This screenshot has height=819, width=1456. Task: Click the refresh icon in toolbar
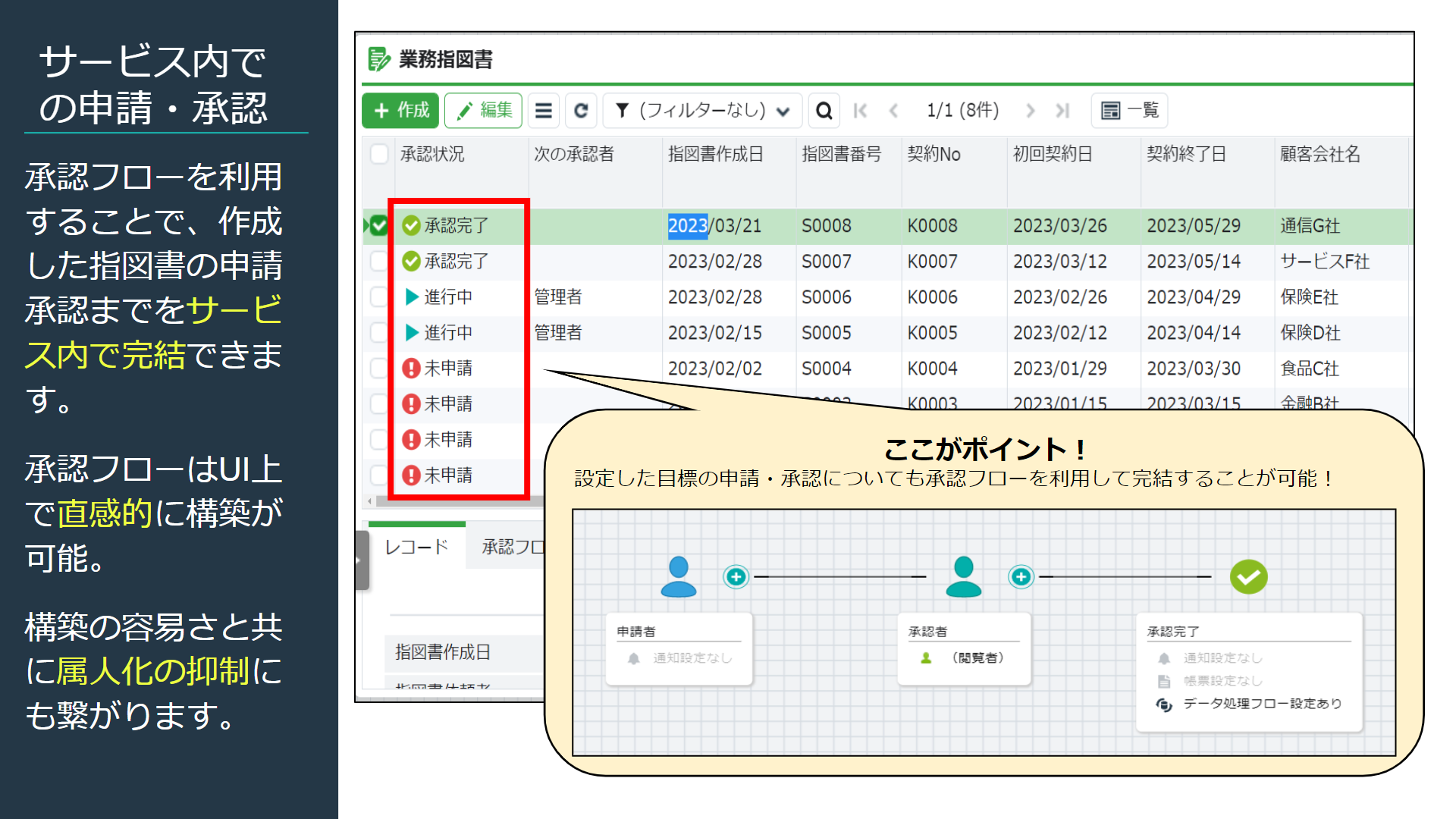581,111
